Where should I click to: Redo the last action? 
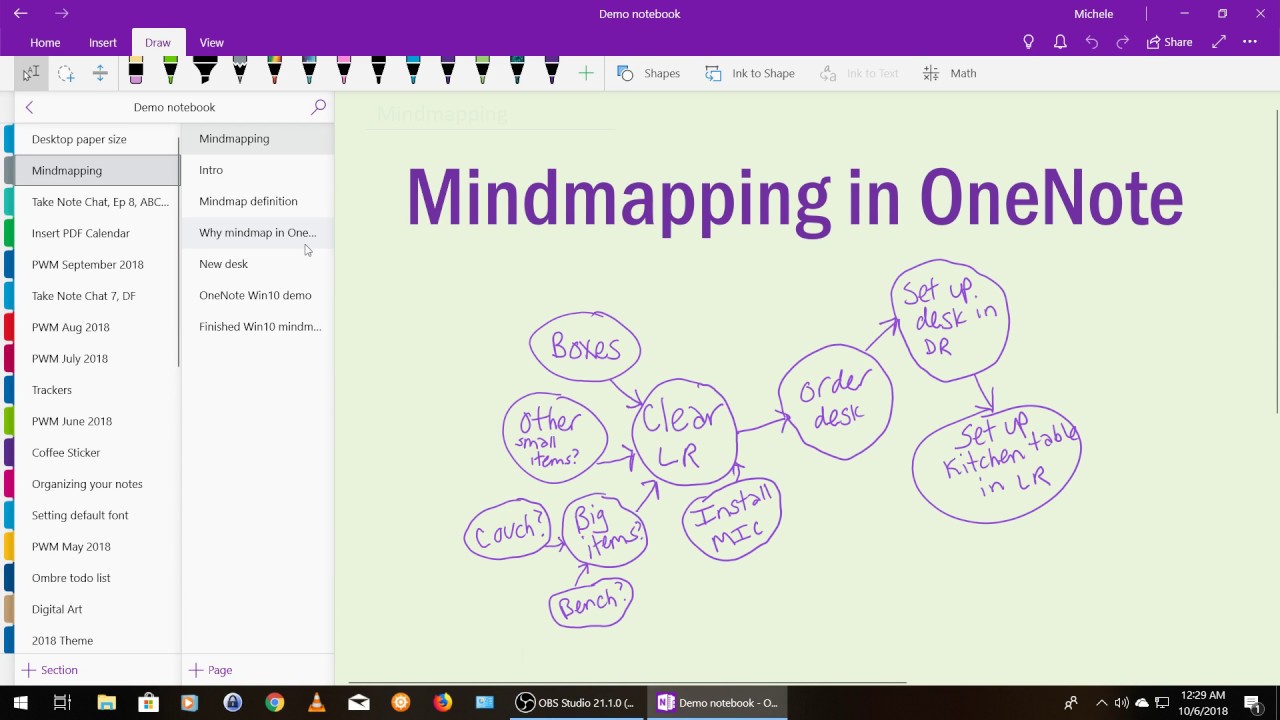[1123, 42]
